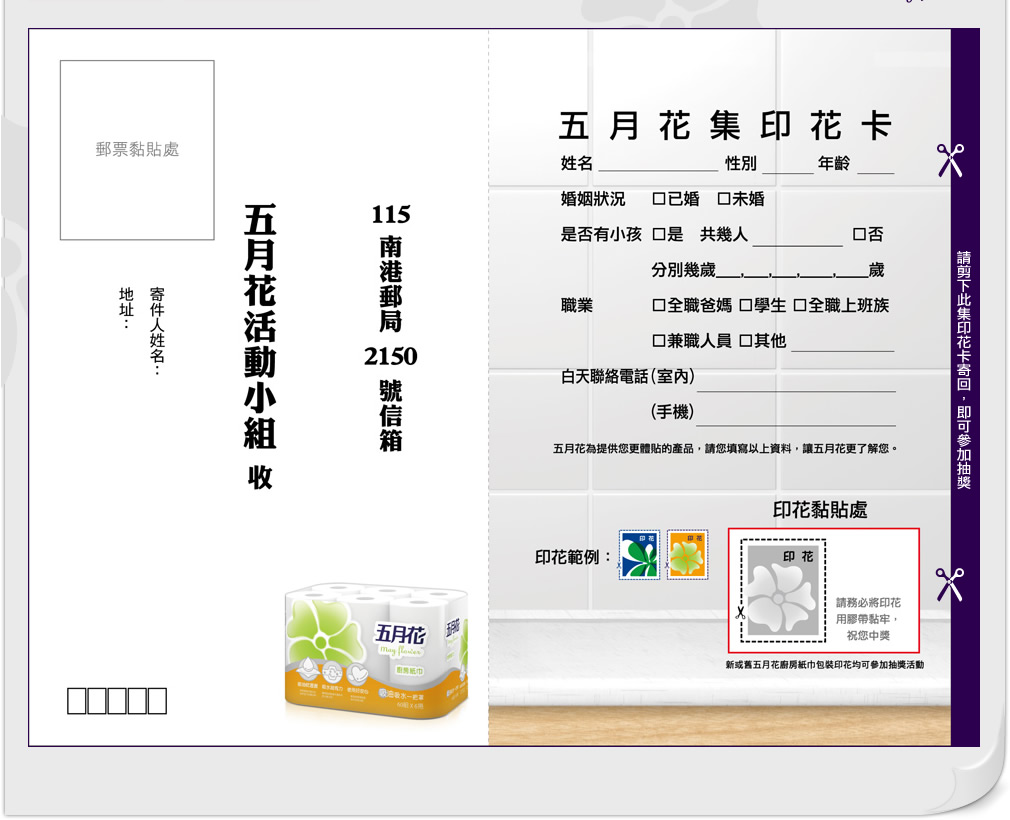Click the first postal code box
1010x820 pixels.
[x=77, y=702]
